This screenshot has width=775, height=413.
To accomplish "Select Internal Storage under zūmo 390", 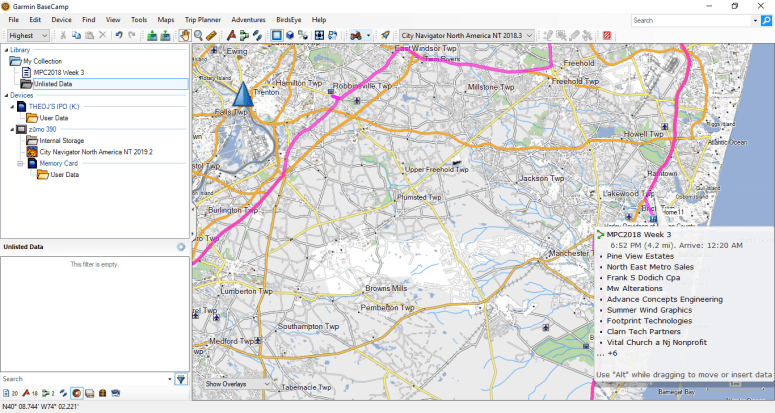I will (60, 140).
